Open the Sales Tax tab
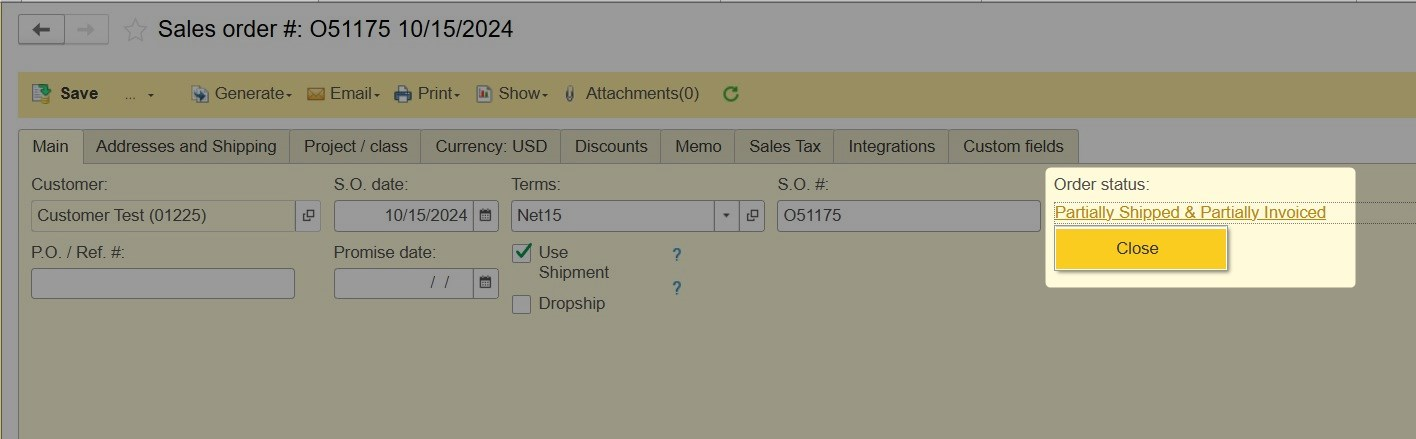This screenshot has width=1416, height=439. click(x=785, y=146)
